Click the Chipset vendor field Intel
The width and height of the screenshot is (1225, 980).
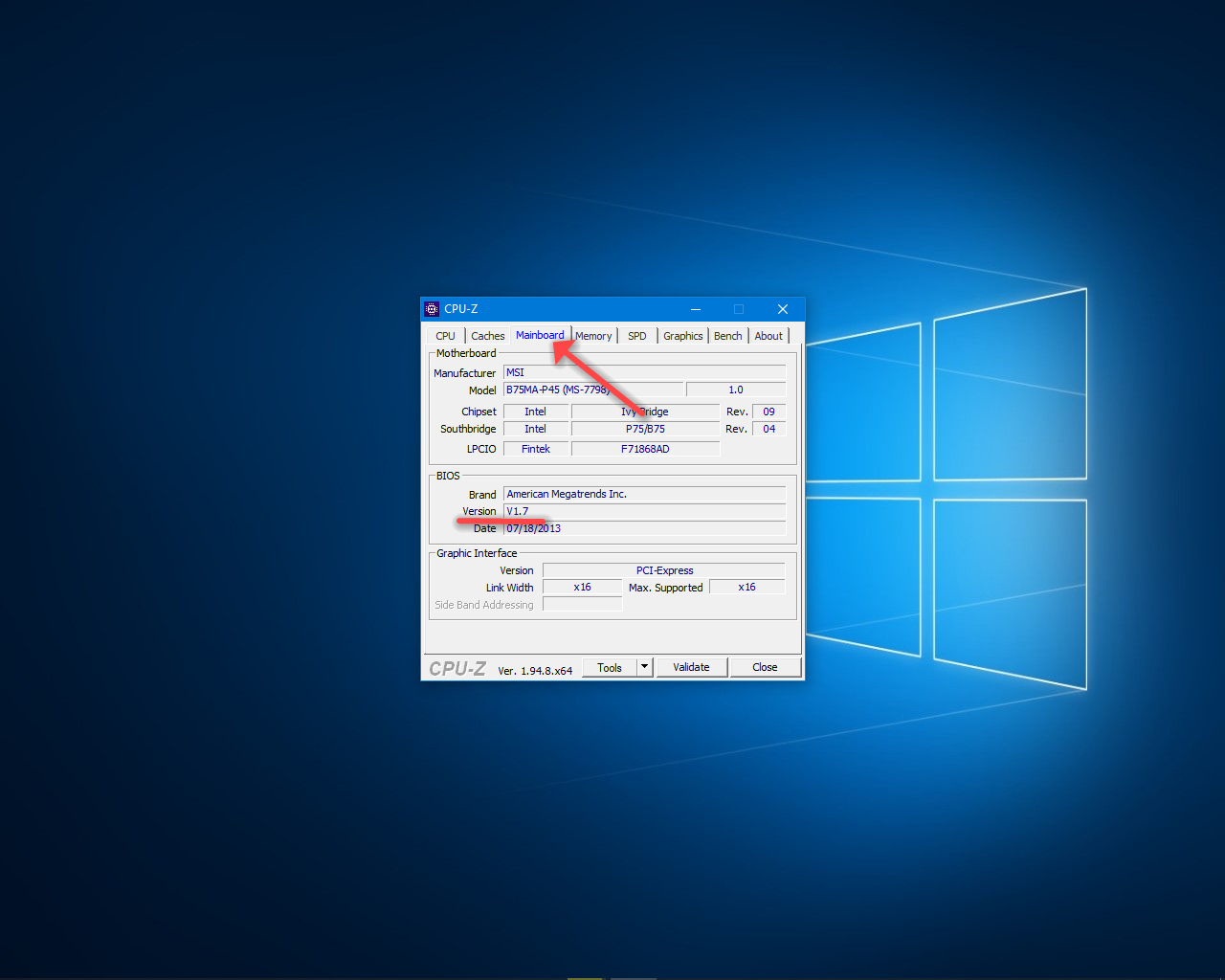click(536, 412)
